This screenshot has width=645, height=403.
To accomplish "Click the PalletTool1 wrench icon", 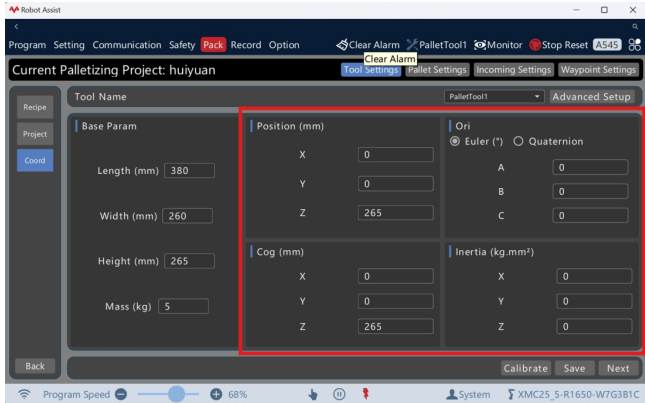I will (x=412, y=44).
